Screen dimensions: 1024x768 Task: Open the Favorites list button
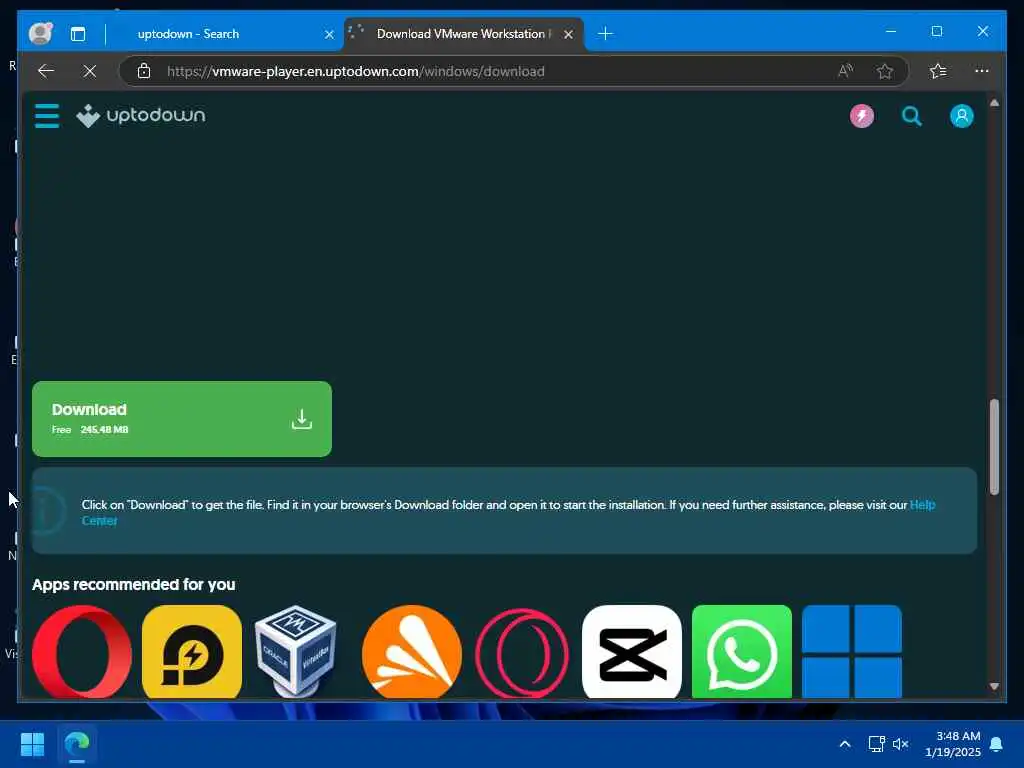click(938, 71)
